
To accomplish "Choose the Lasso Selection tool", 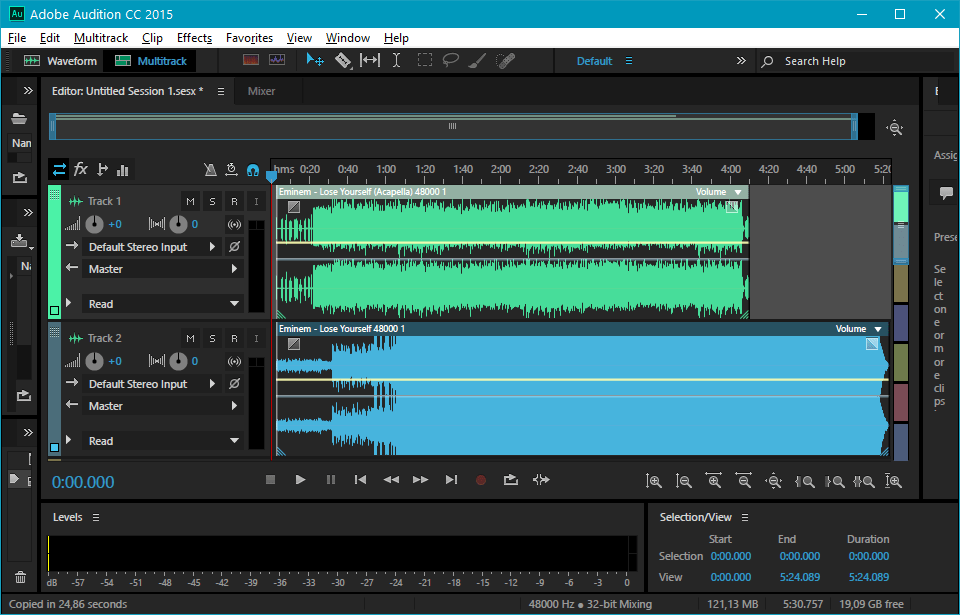I will coord(451,61).
